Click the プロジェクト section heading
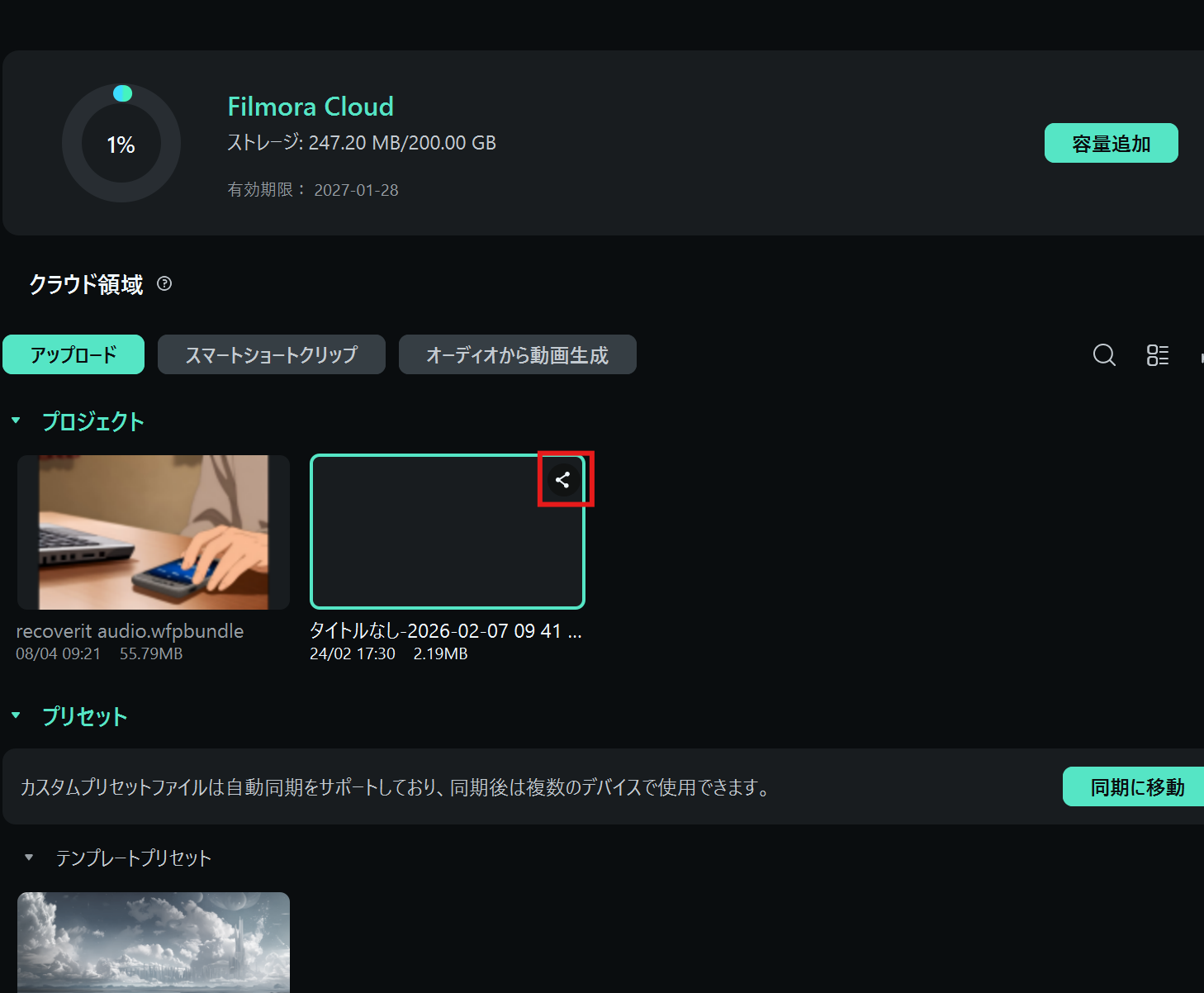 (x=93, y=421)
